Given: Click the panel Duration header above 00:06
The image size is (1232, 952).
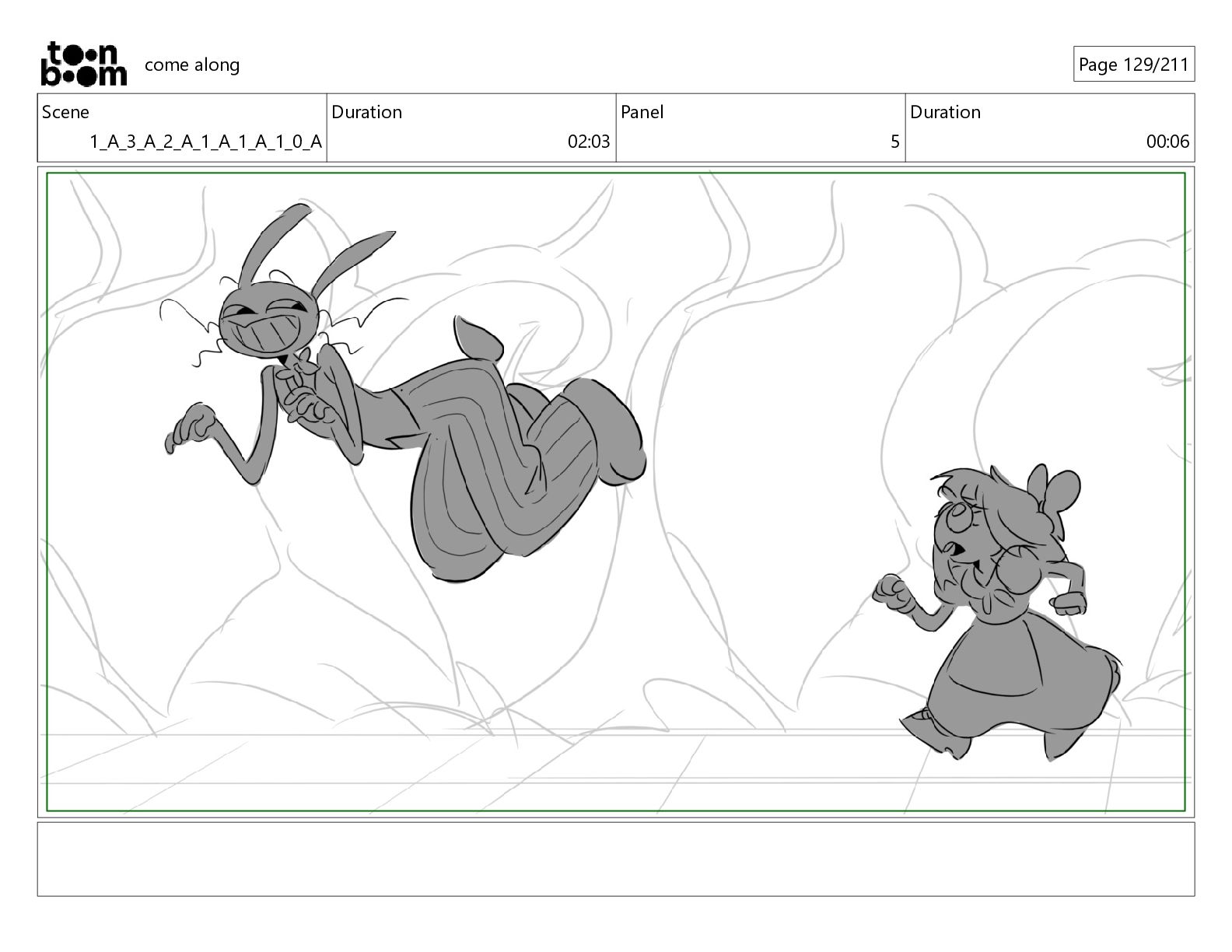Looking at the screenshot, I should pos(945,112).
